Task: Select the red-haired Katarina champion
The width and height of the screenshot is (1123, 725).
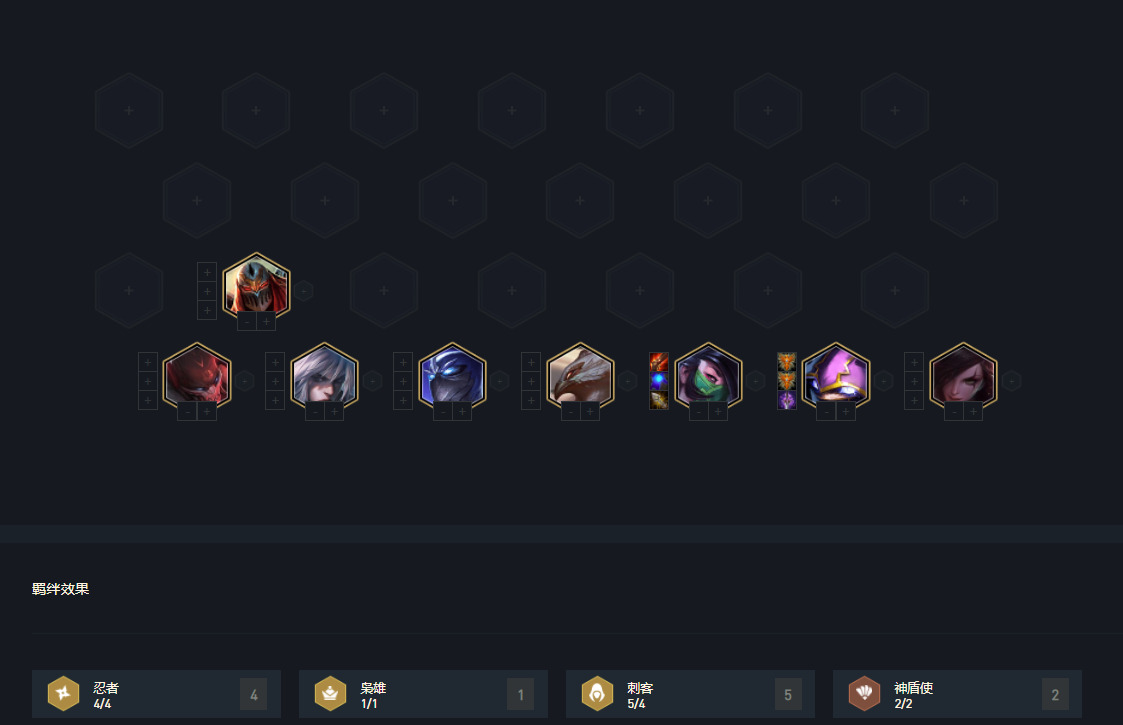Action: [963, 375]
